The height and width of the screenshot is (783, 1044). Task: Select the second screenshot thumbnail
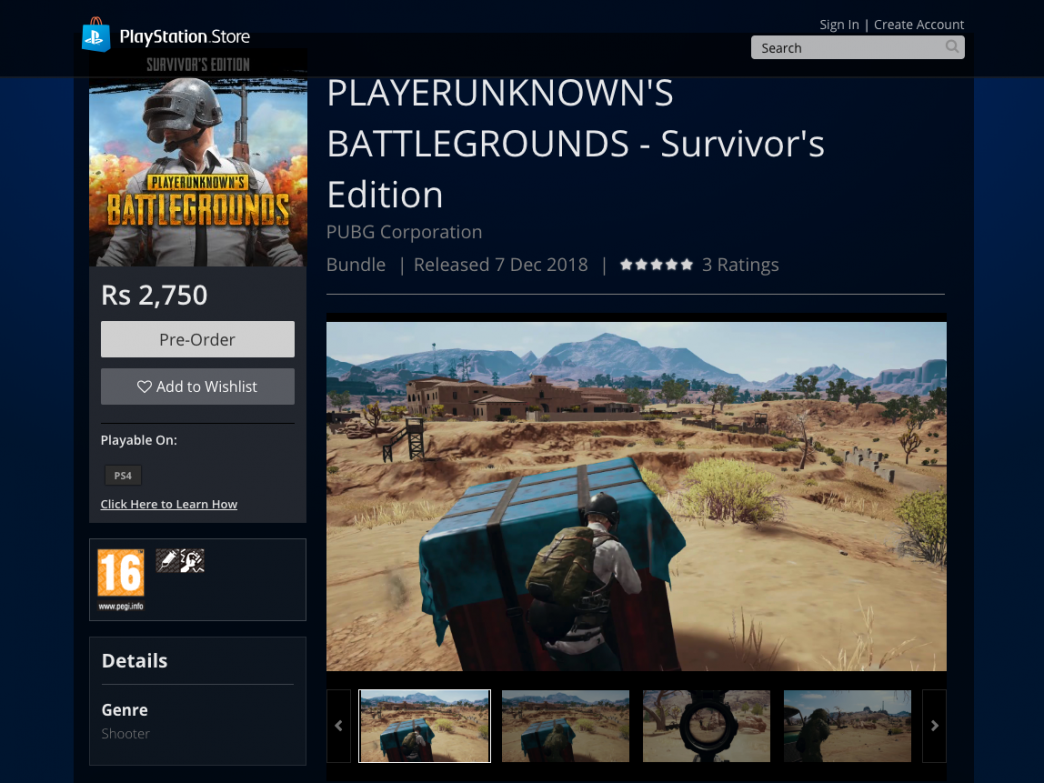pyautogui.click(x=565, y=726)
